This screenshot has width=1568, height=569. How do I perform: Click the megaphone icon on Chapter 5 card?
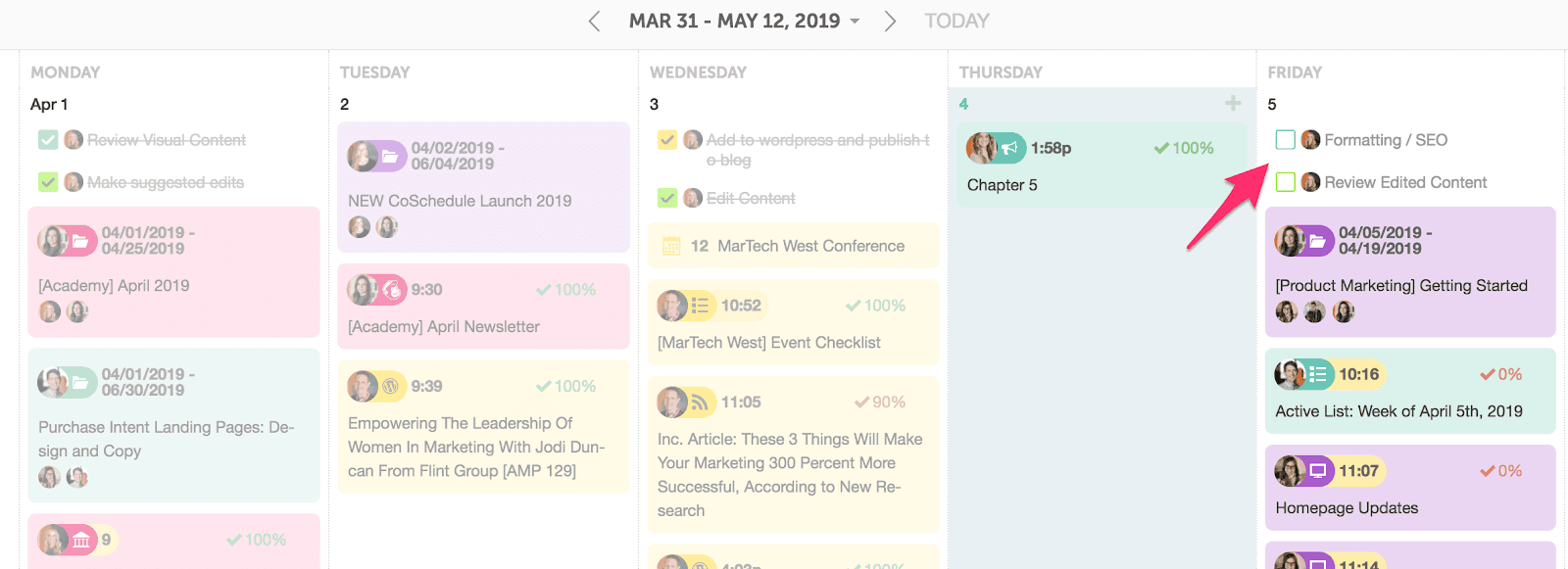(1009, 148)
